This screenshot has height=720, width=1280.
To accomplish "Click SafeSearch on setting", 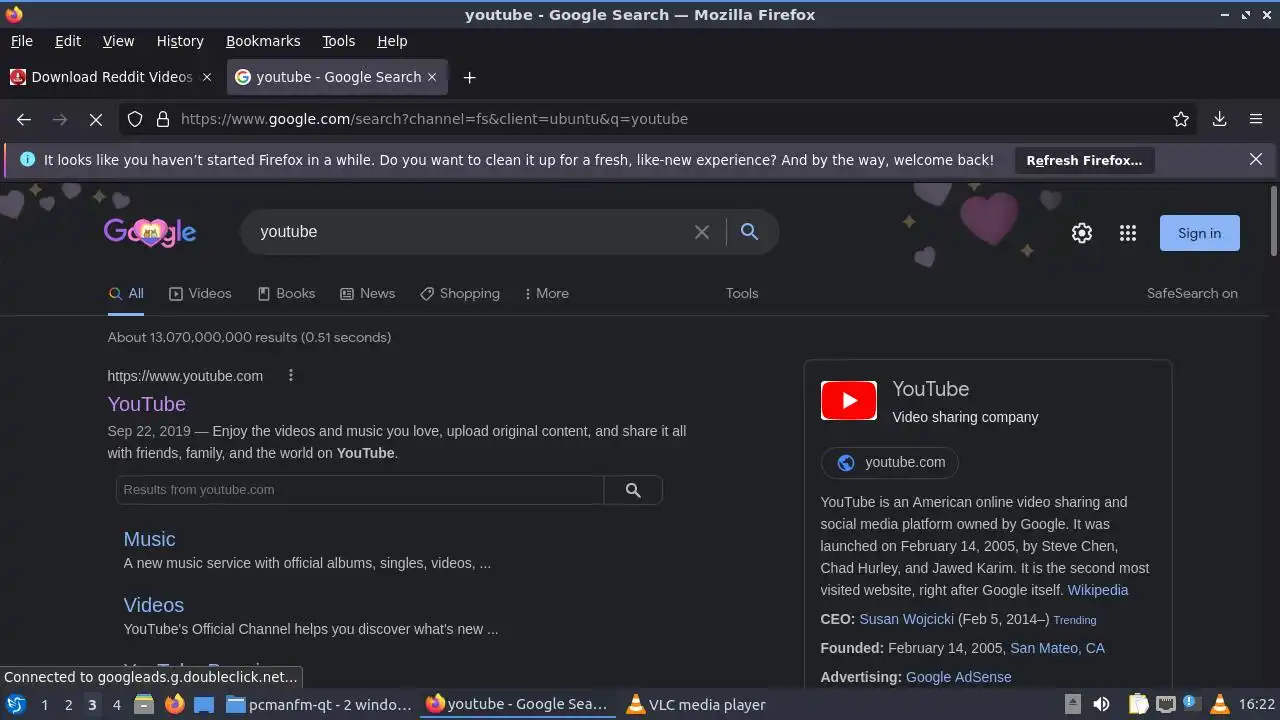I will pos(1192,293).
